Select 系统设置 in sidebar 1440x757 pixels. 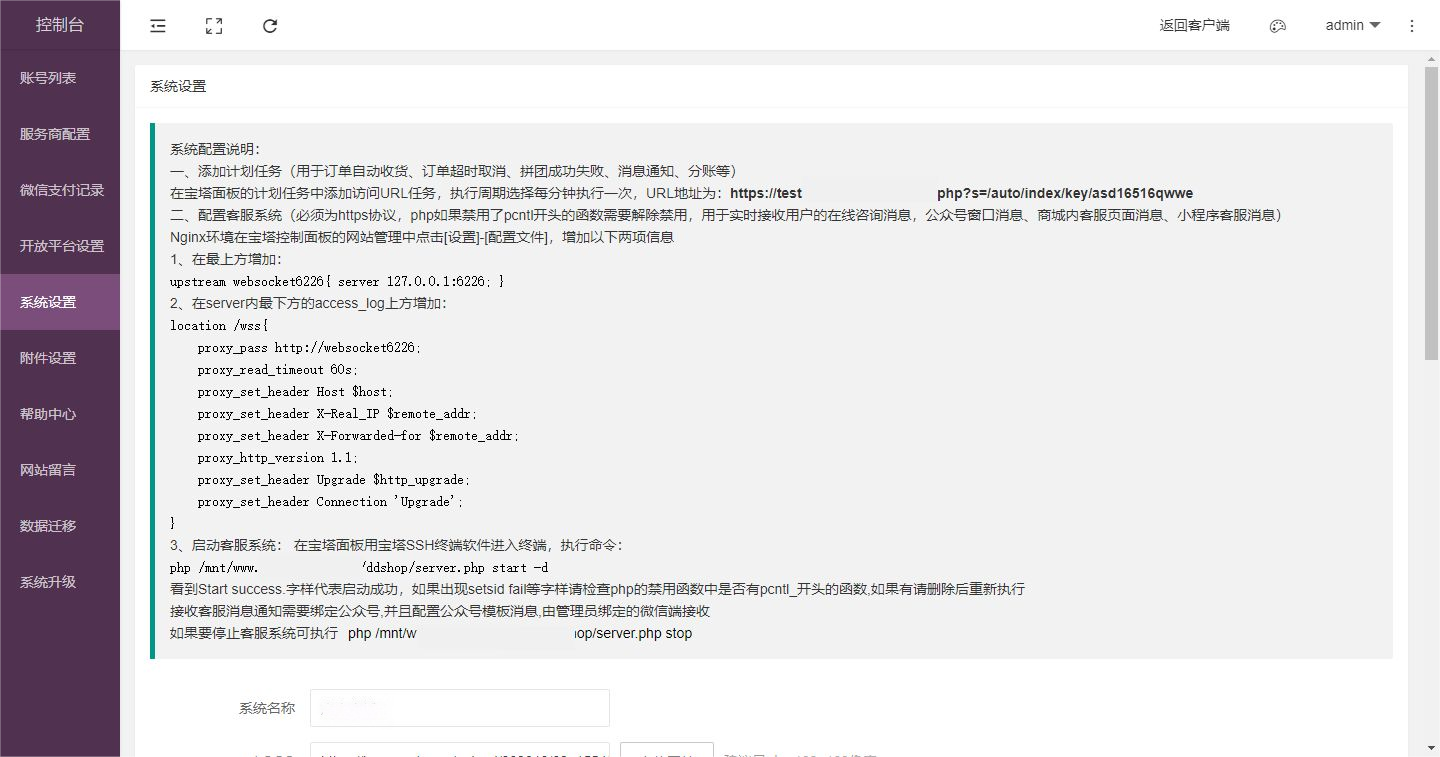pos(48,302)
